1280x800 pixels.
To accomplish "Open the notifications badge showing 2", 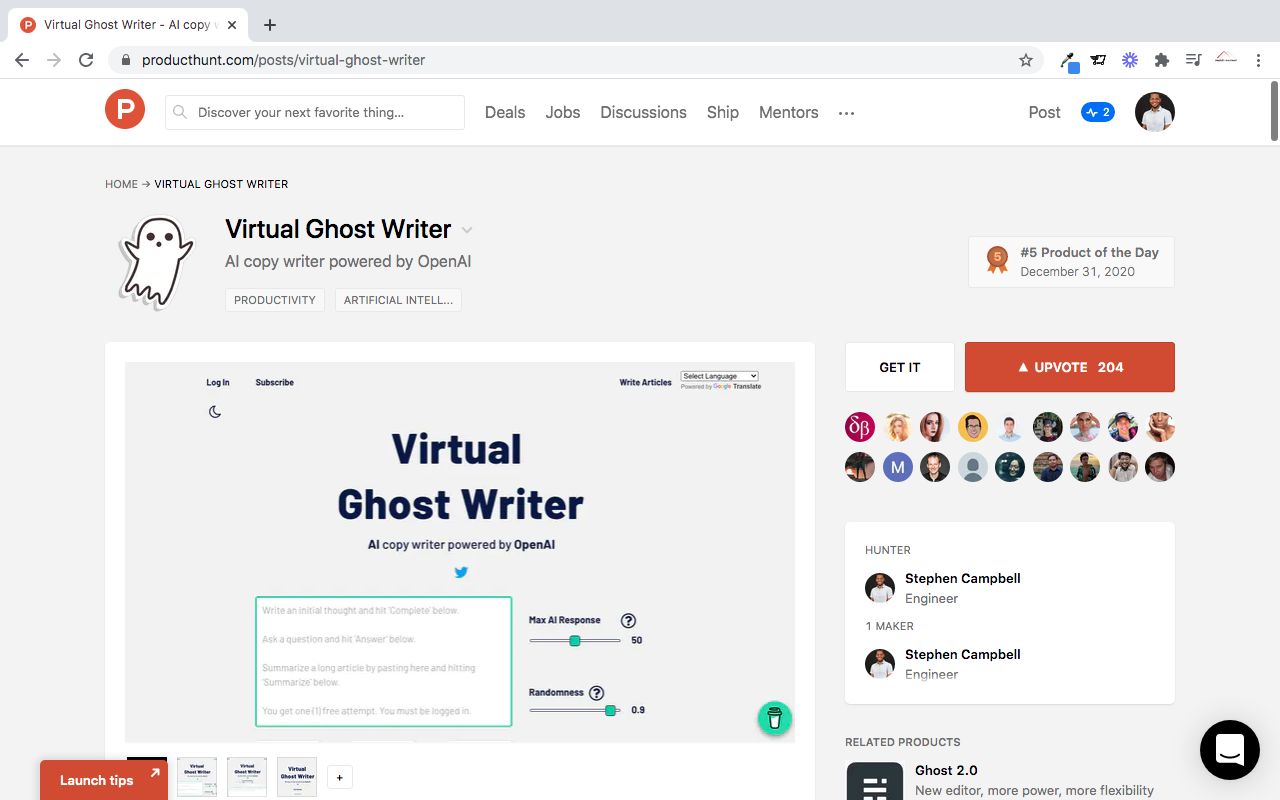I will 1098,112.
